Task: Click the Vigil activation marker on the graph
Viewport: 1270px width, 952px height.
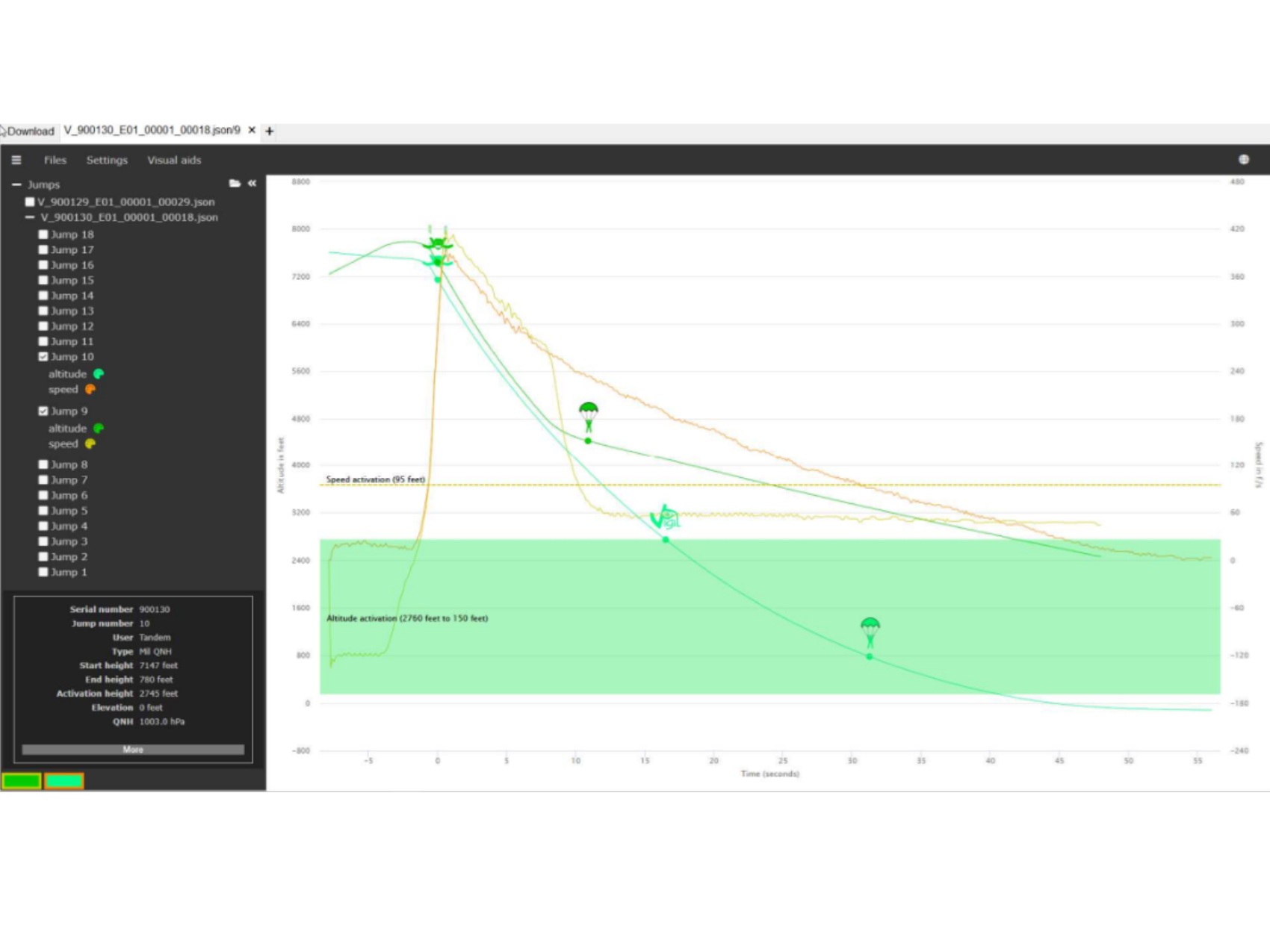Action: coord(664,518)
